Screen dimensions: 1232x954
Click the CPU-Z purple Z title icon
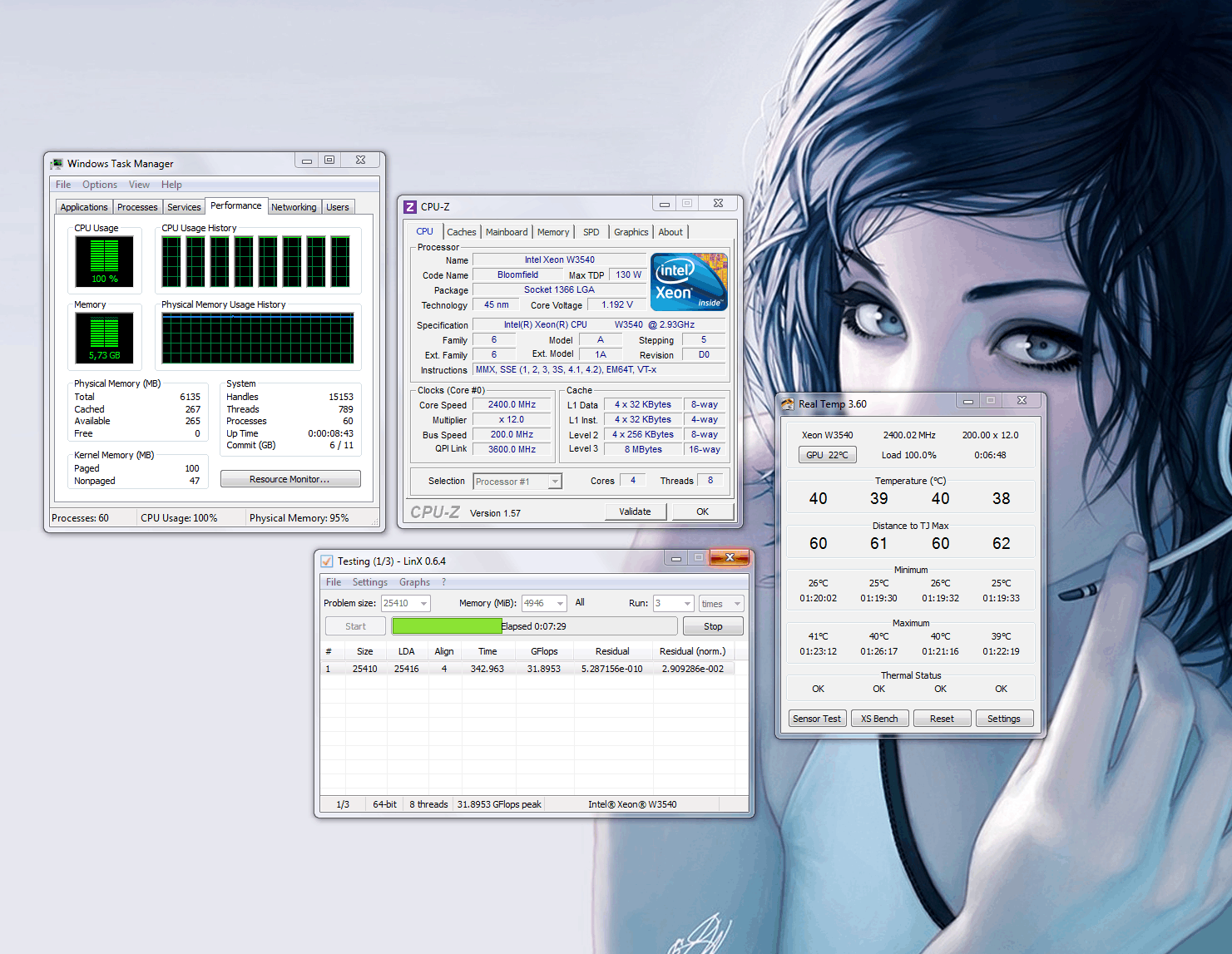tap(410, 207)
